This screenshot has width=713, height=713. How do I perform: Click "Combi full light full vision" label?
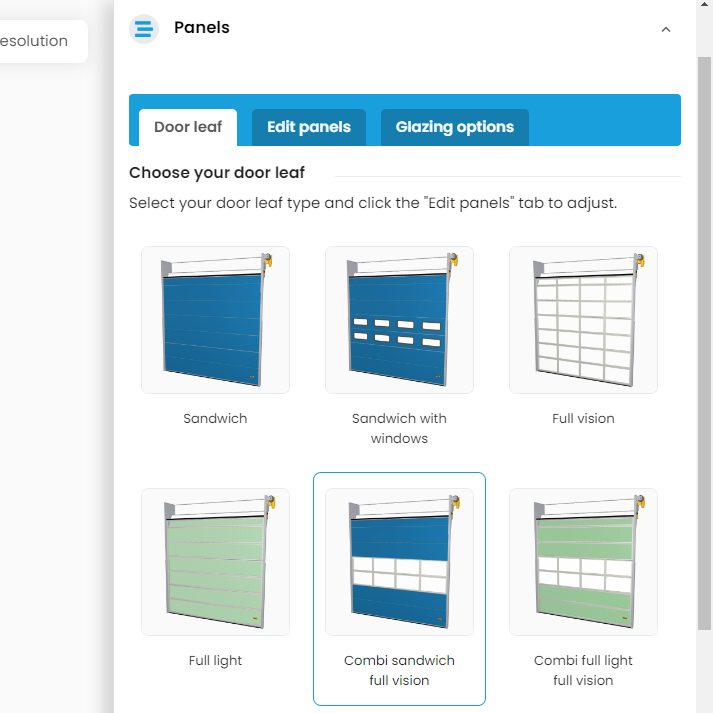(x=583, y=670)
